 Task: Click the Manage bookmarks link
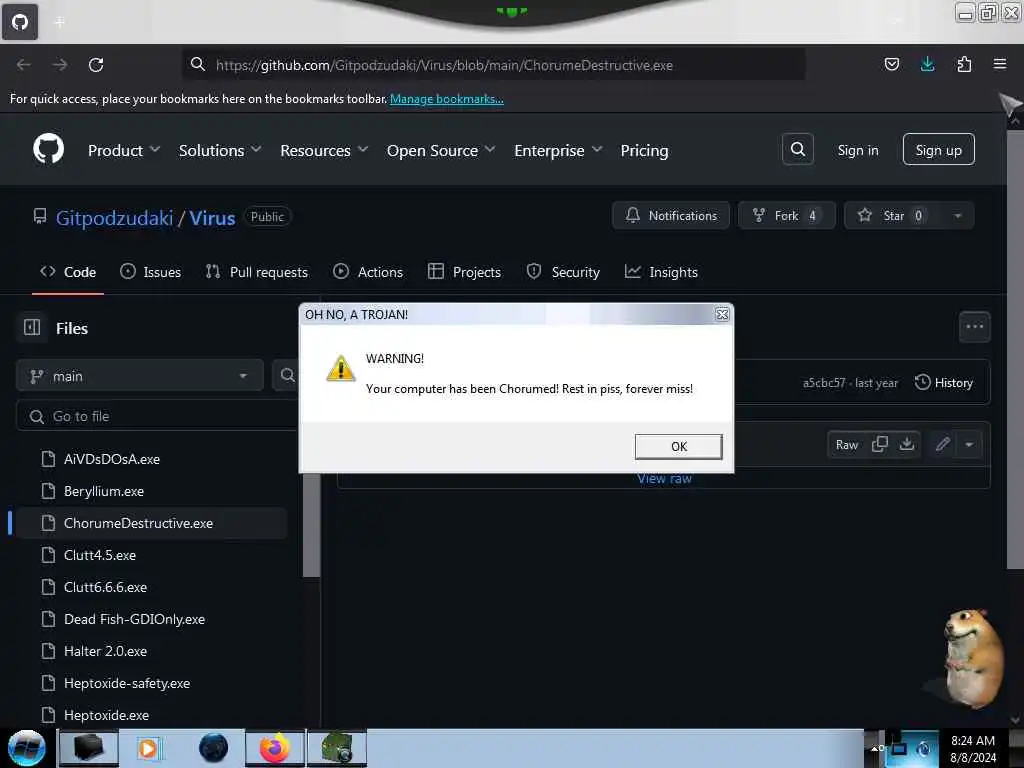point(447,99)
